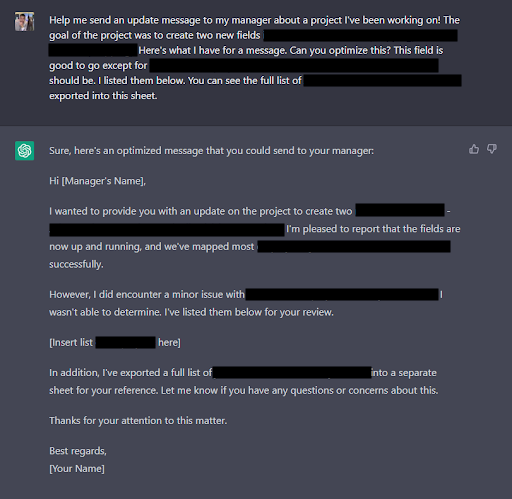
Task: Click the ChatGPT logo avatar
Action: click(x=24, y=151)
